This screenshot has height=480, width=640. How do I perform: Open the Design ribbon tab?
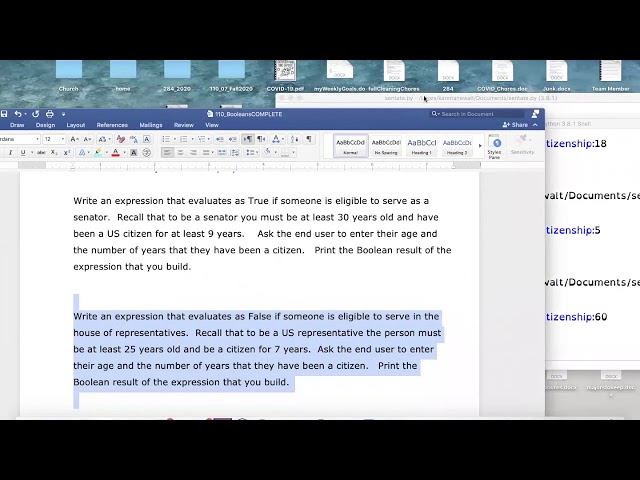tap(45, 125)
